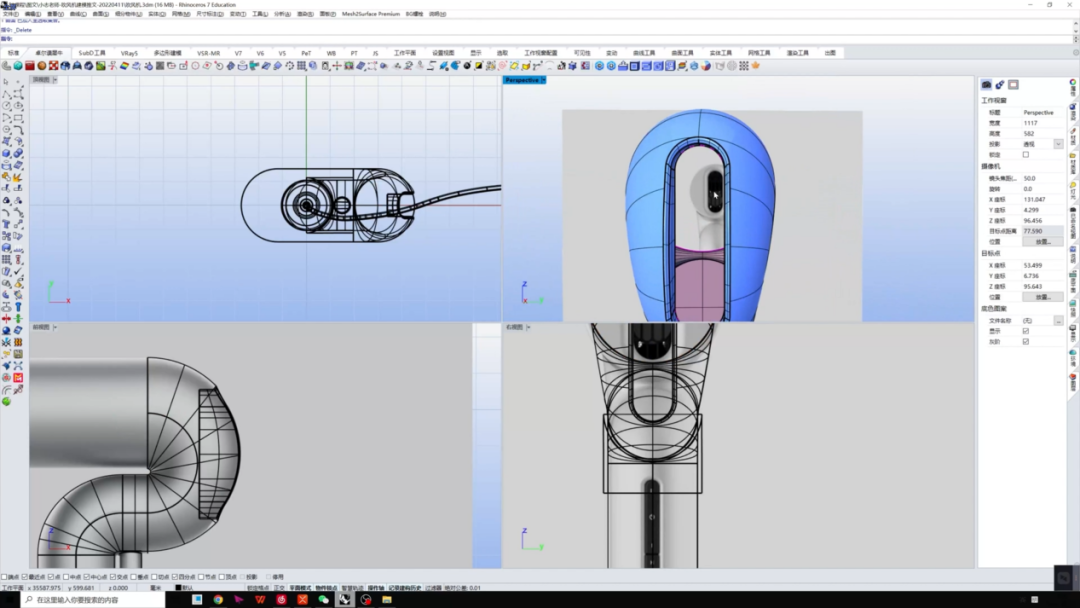This screenshot has width=1080, height=608.
Task: Toggle the 切点 (Tangent) osnap checkbox
Action: (154, 577)
